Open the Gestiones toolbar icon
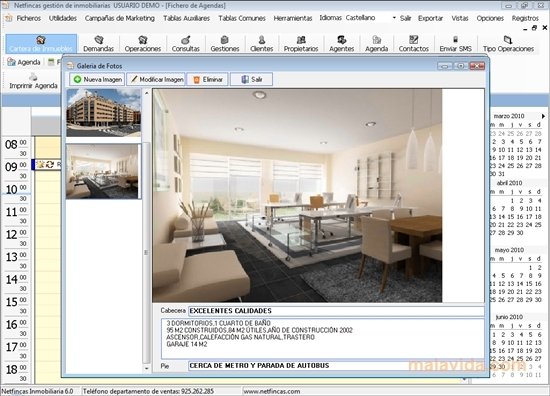The image size is (550, 396). click(x=224, y=43)
